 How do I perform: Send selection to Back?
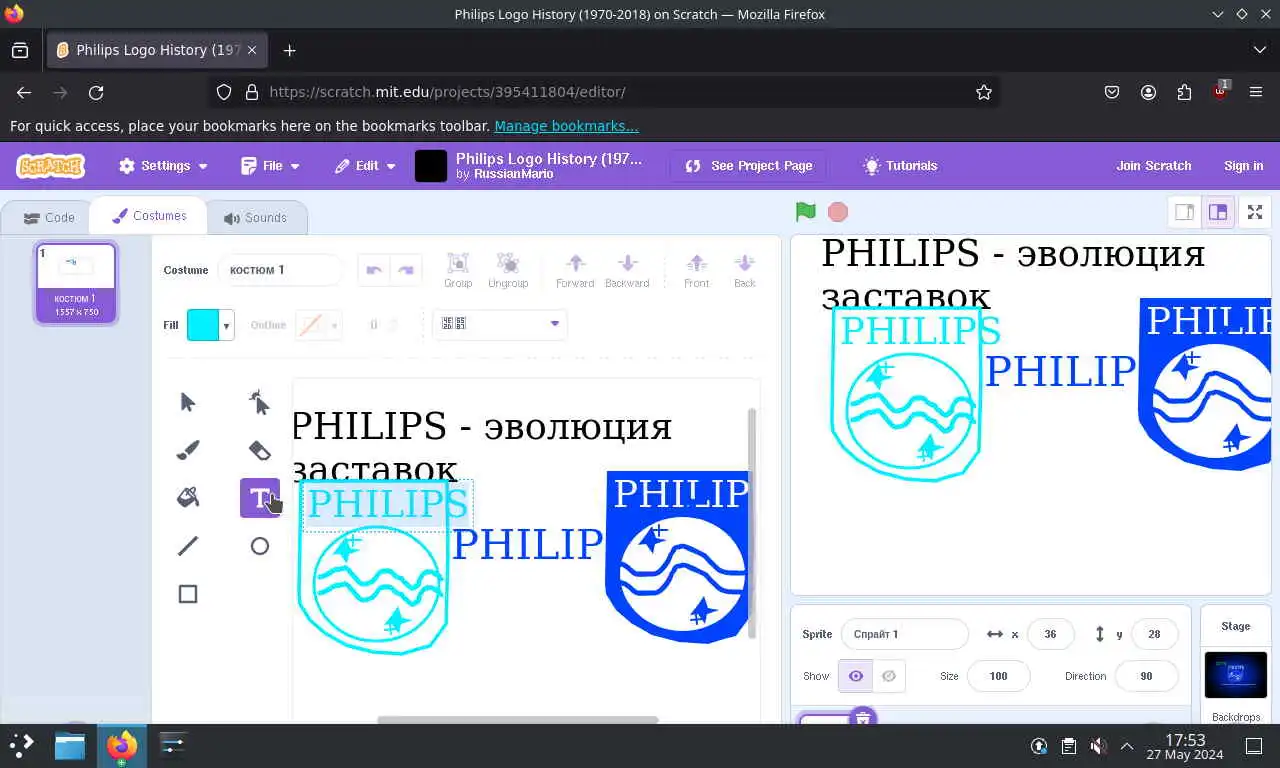(x=744, y=270)
